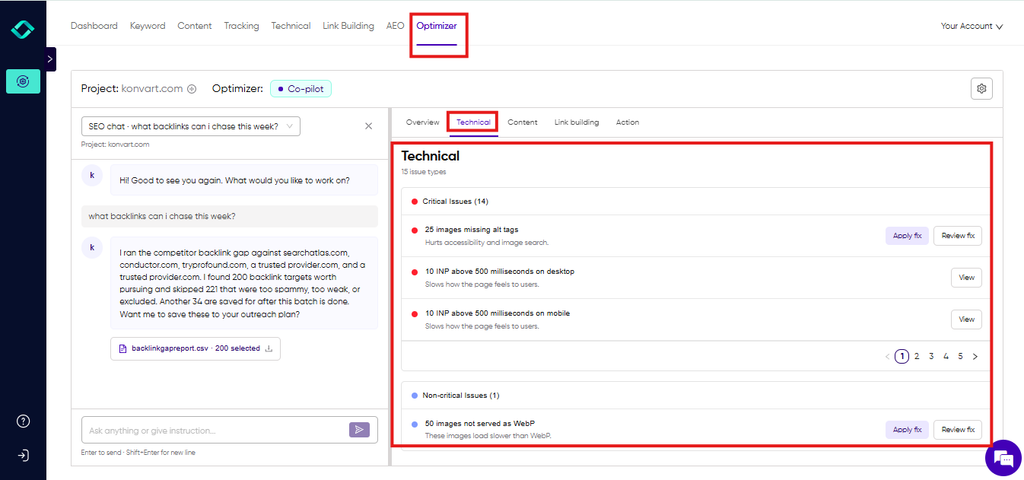The width and height of the screenshot is (1024, 480).
Task: Apply fix for images not served as WebP
Action: pyautogui.click(x=907, y=430)
